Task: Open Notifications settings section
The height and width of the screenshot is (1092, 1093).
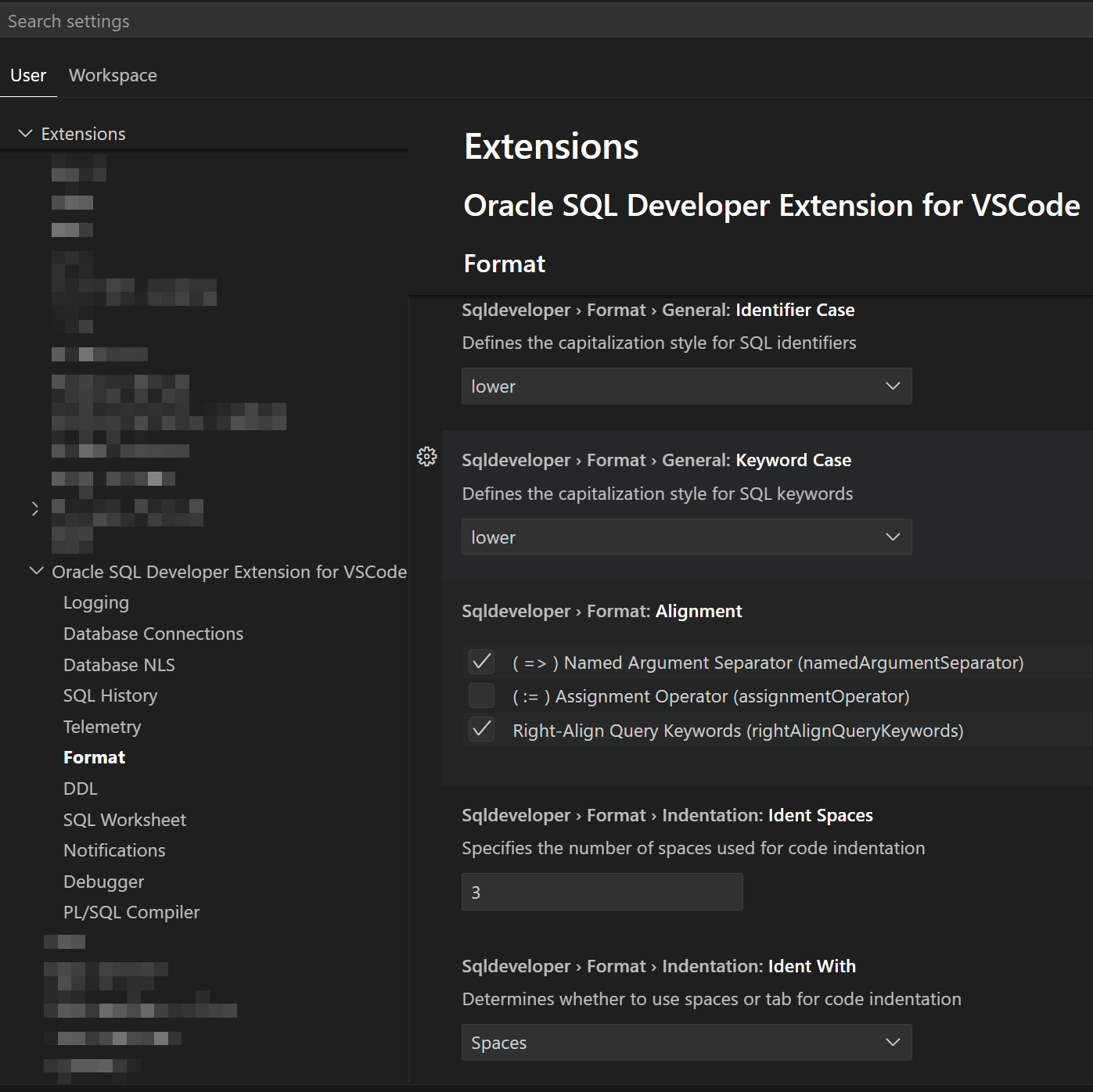Action: pos(114,850)
